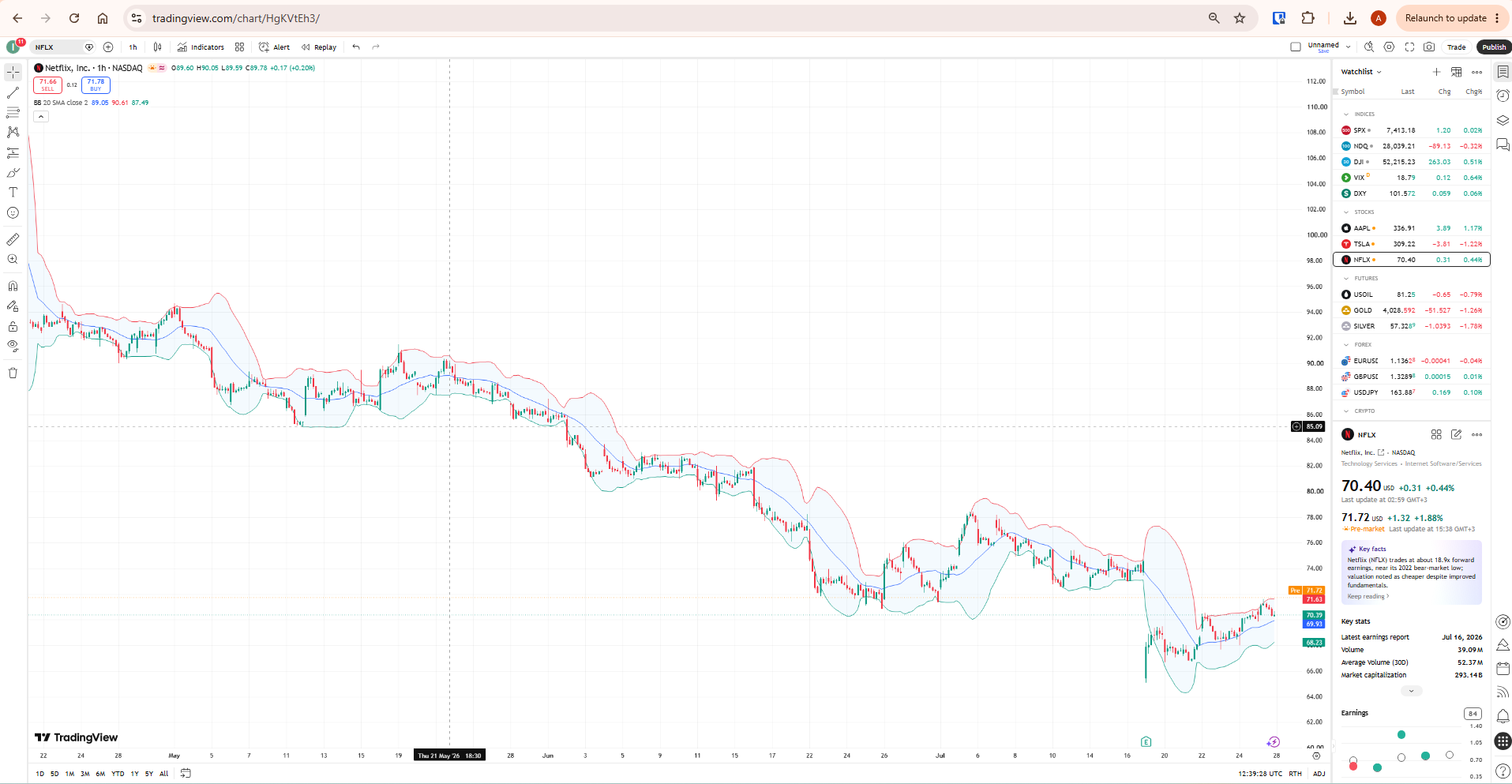Expand key stats with down chevron
The image size is (1512, 784).
(1412, 691)
